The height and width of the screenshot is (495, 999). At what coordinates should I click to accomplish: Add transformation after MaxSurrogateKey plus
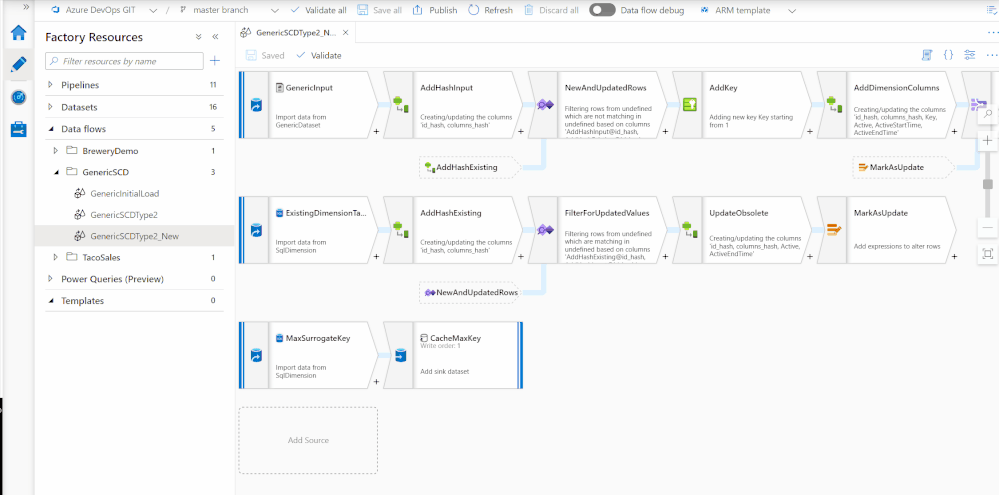376,382
